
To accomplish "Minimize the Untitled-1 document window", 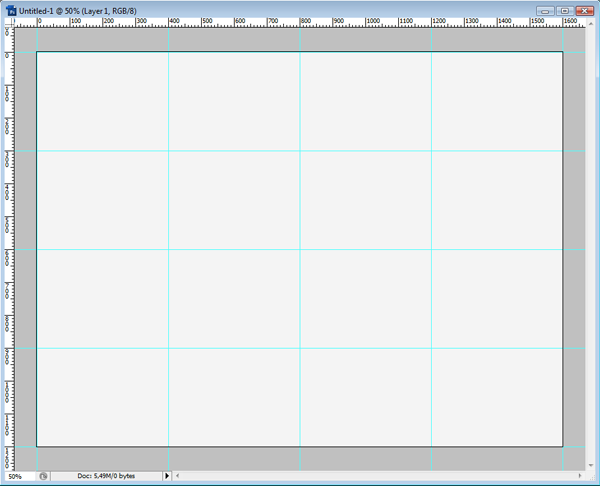I will pos(545,11).
